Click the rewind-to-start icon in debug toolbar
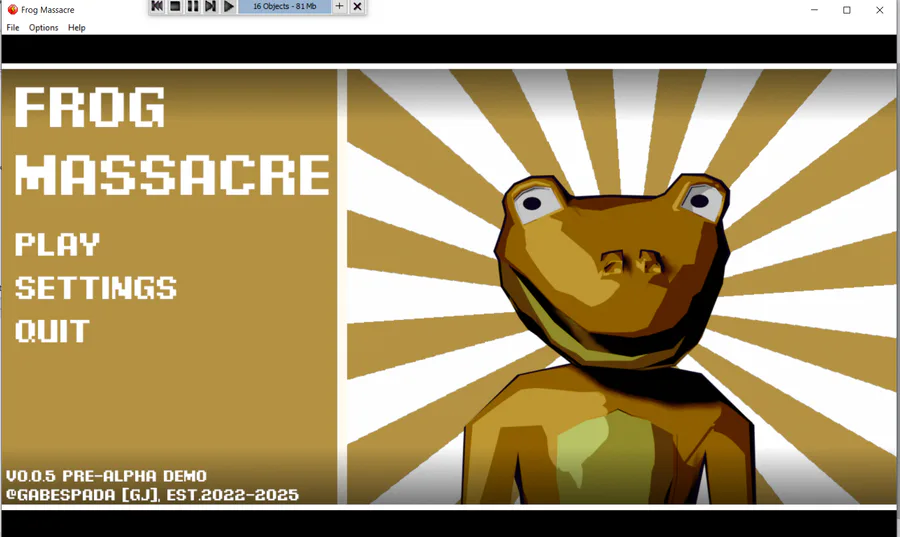900x537 pixels. pyautogui.click(x=157, y=6)
